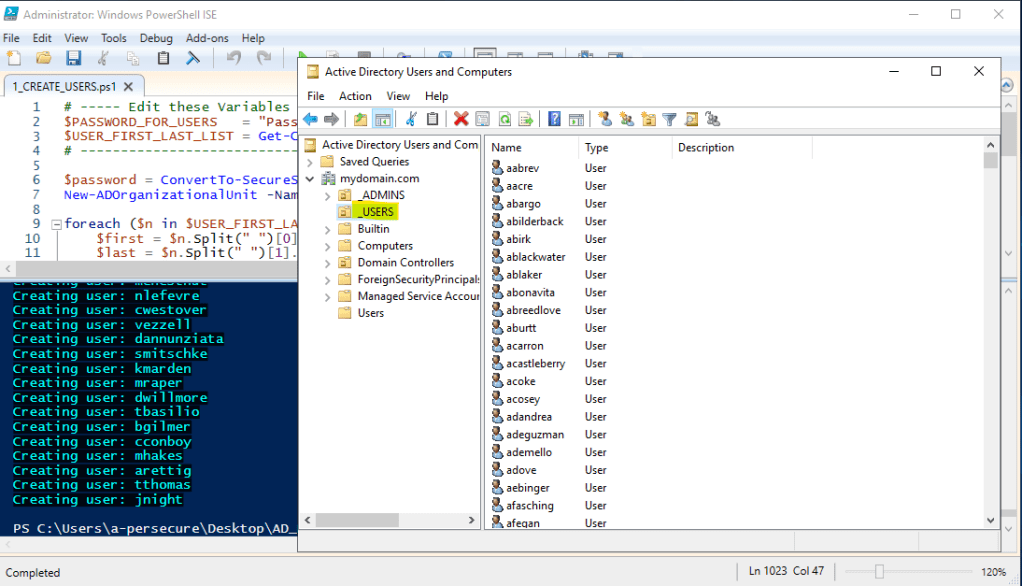Collapse the foreach block in script editor
1022x586 pixels.
tap(56, 224)
